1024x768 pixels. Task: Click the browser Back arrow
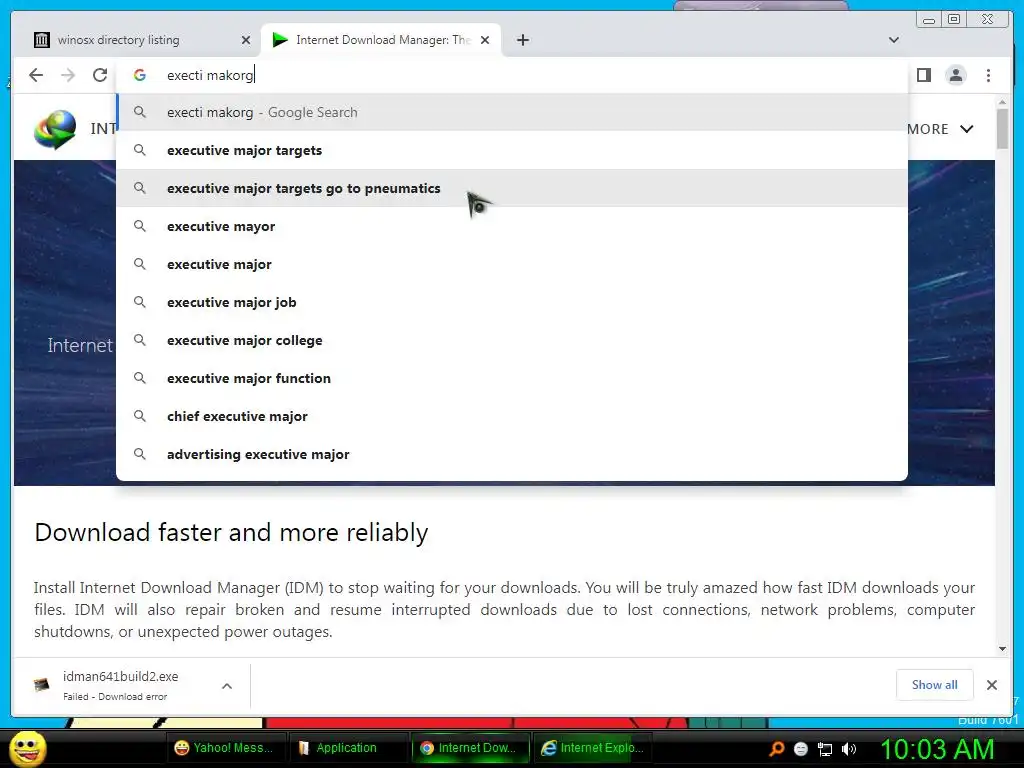pos(36,75)
